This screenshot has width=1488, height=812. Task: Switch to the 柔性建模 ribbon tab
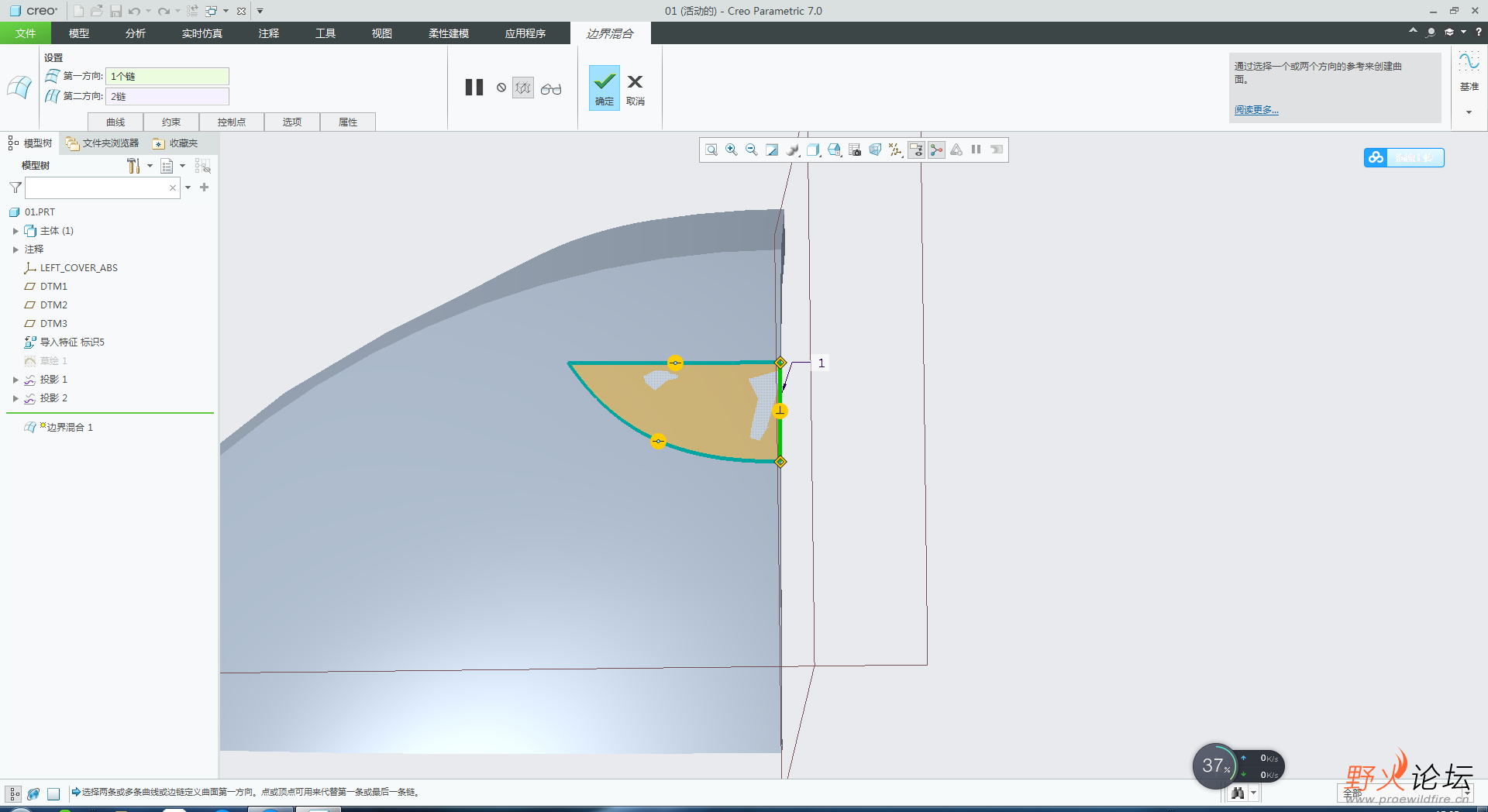[449, 33]
